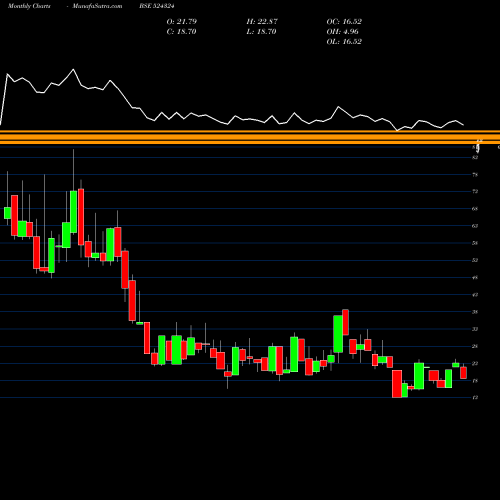Select the close value 'C: 18.70'
Image resolution: width=500 pixels, height=500 pixels.
(x=181, y=32)
